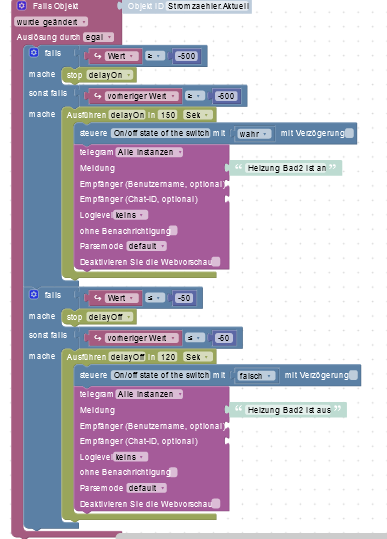This screenshot has width=387, height=539.
Task: Click 'Meldung' label in second telegram block
Action: tap(97, 410)
